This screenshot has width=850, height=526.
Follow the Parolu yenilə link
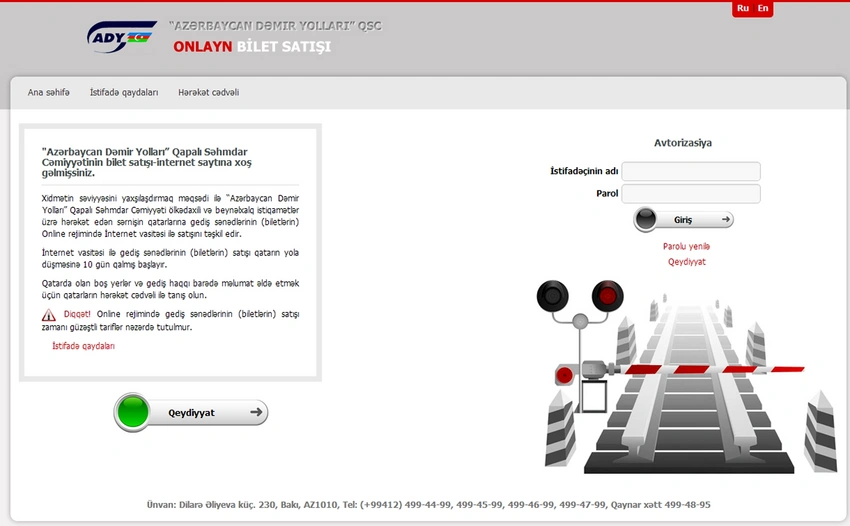pos(686,246)
